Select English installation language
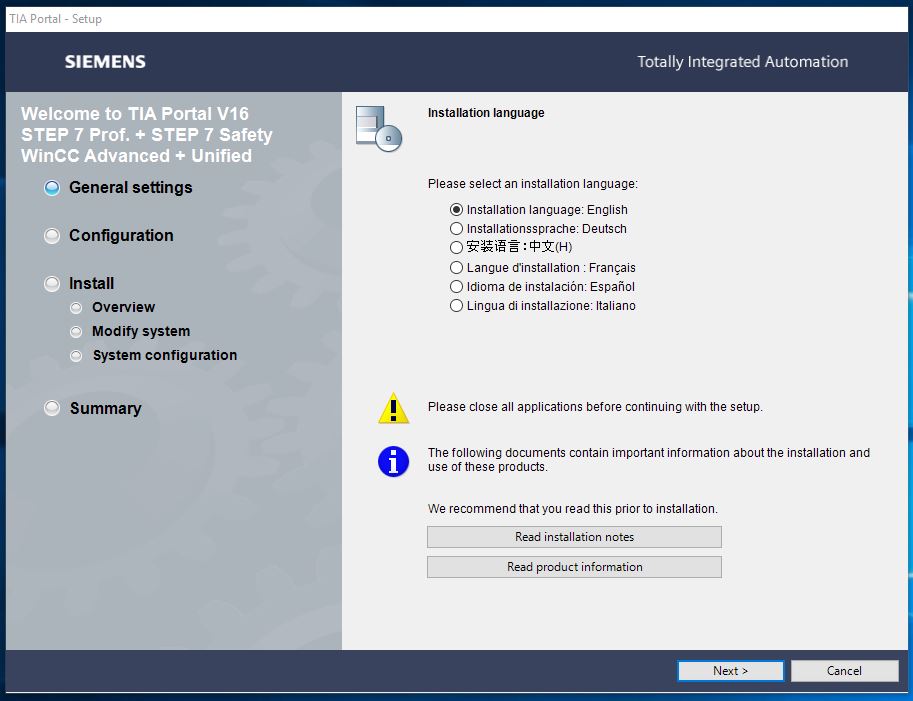This screenshot has height=701, width=913. tap(457, 210)
